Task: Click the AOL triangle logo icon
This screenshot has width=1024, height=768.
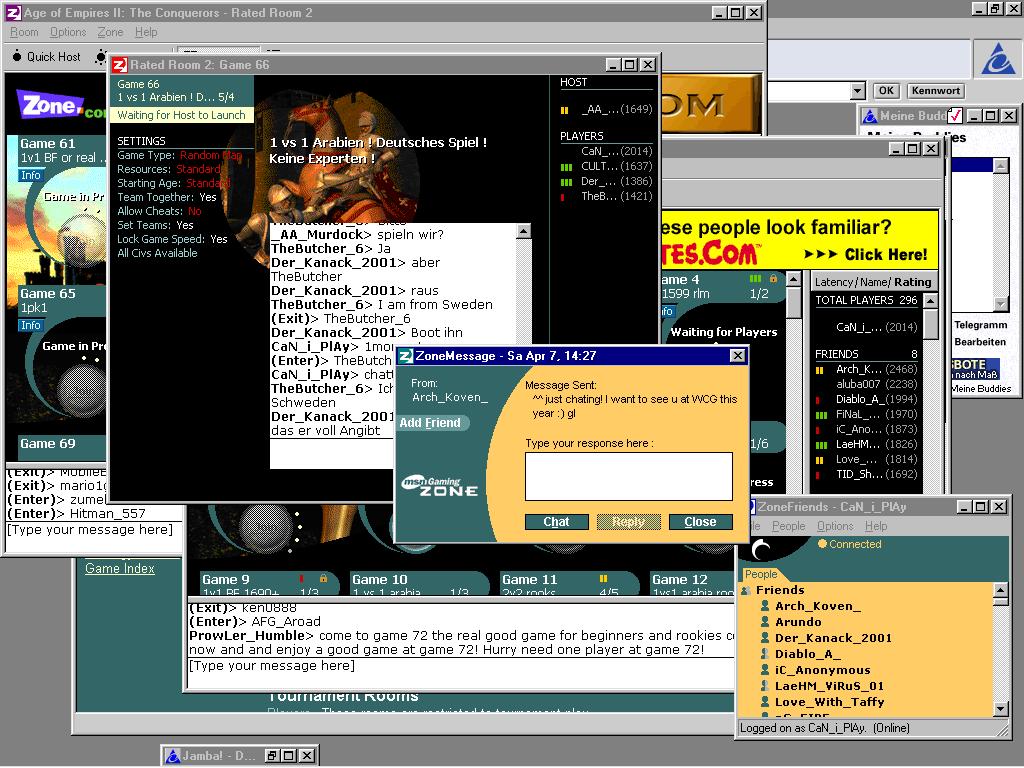Action: (x=999, y=59)
